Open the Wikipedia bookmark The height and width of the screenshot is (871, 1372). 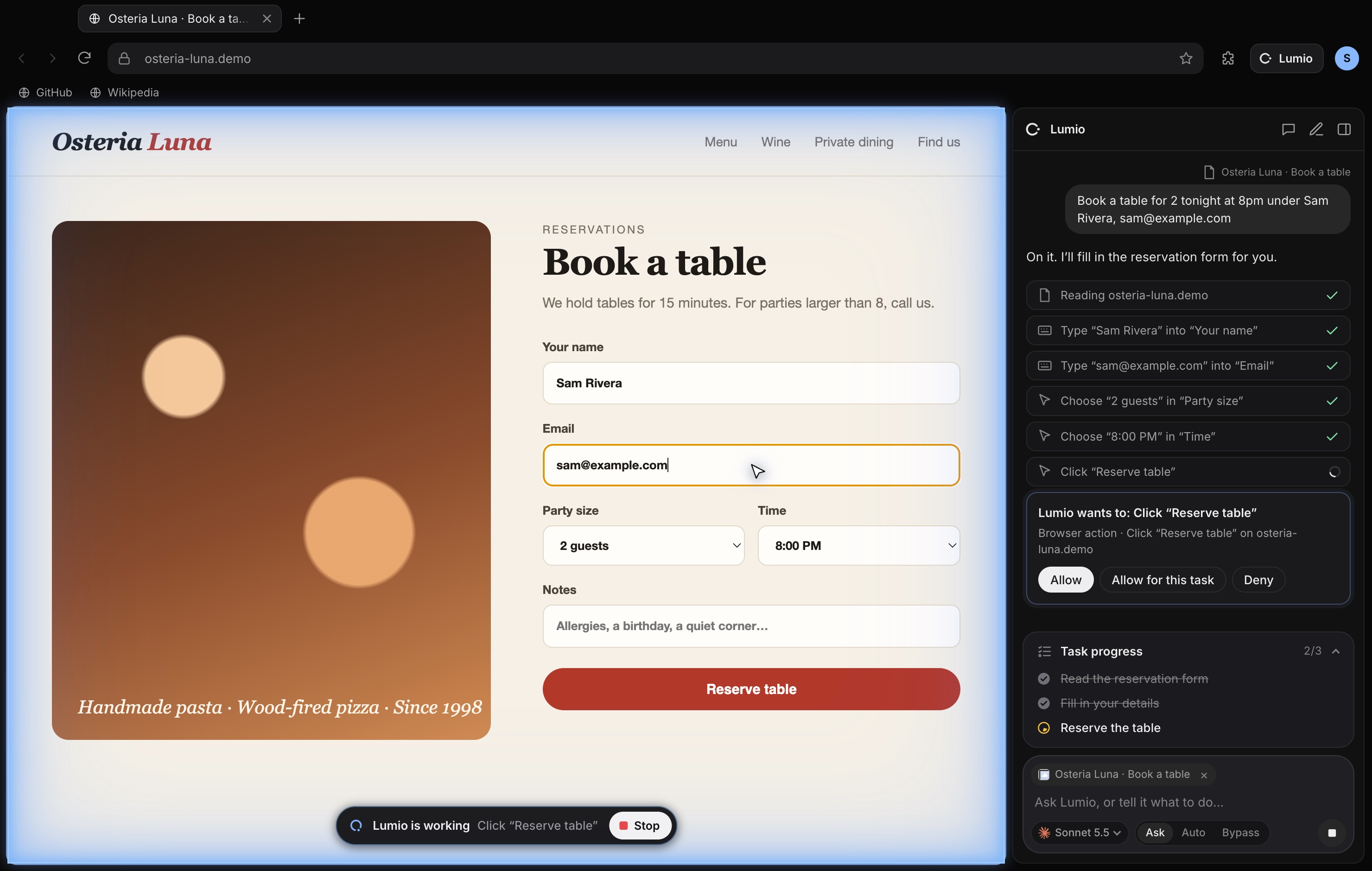tap(124, 92)
